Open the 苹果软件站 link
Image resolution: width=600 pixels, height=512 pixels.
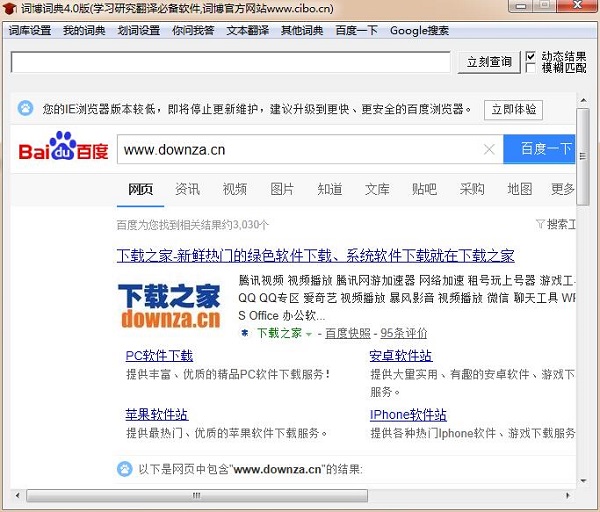tap(157, 414)
